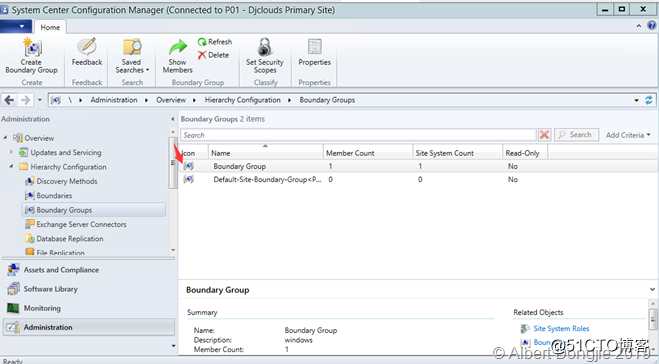Click the address bar refresh icon

649,100
